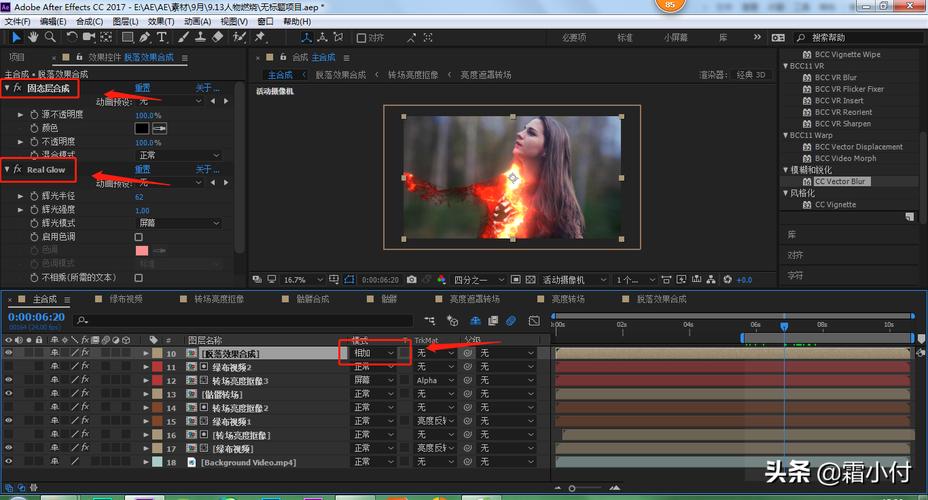This screenshot has width=928, height=500.
Task: Select the Rotation tool
Action: 72,37
